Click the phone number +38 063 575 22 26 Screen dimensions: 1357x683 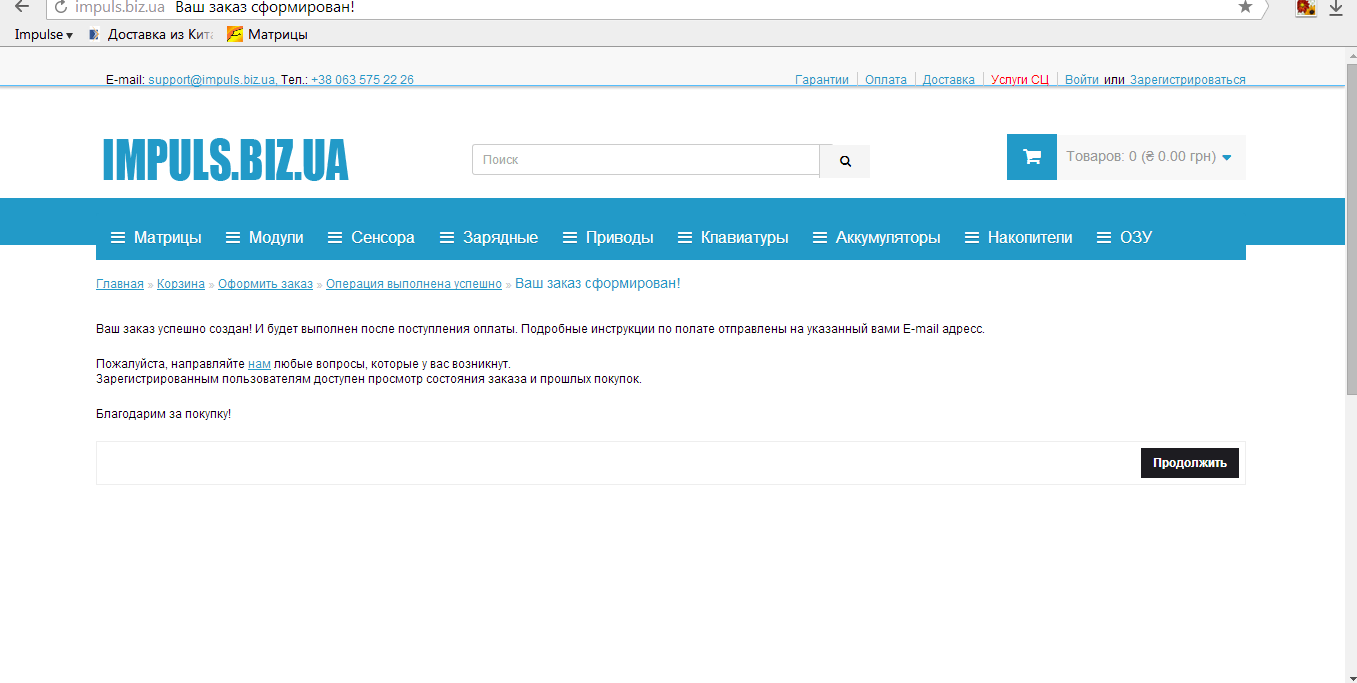click(362, 80)
